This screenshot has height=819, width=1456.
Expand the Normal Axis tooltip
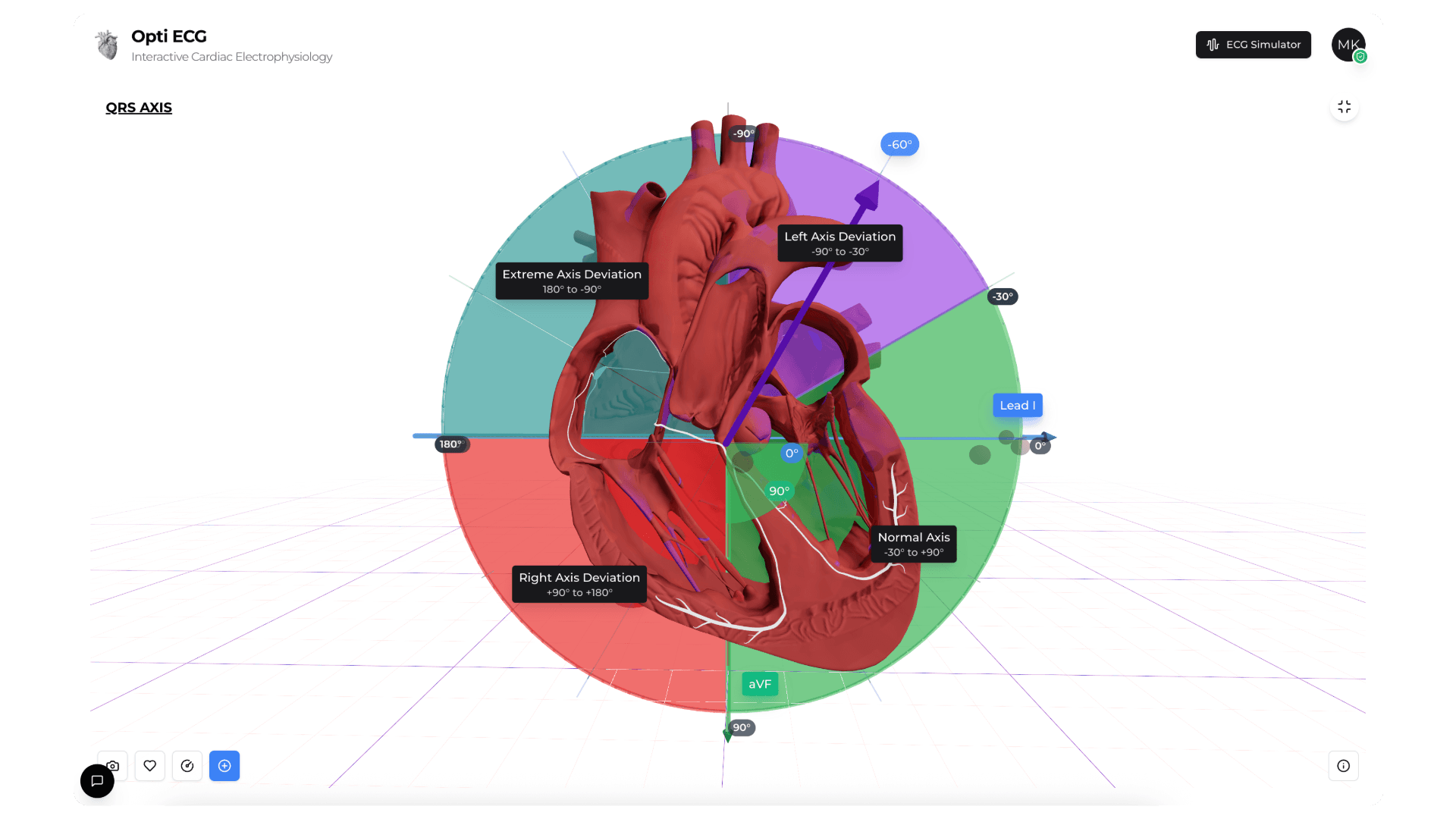[x=912, y=544]
